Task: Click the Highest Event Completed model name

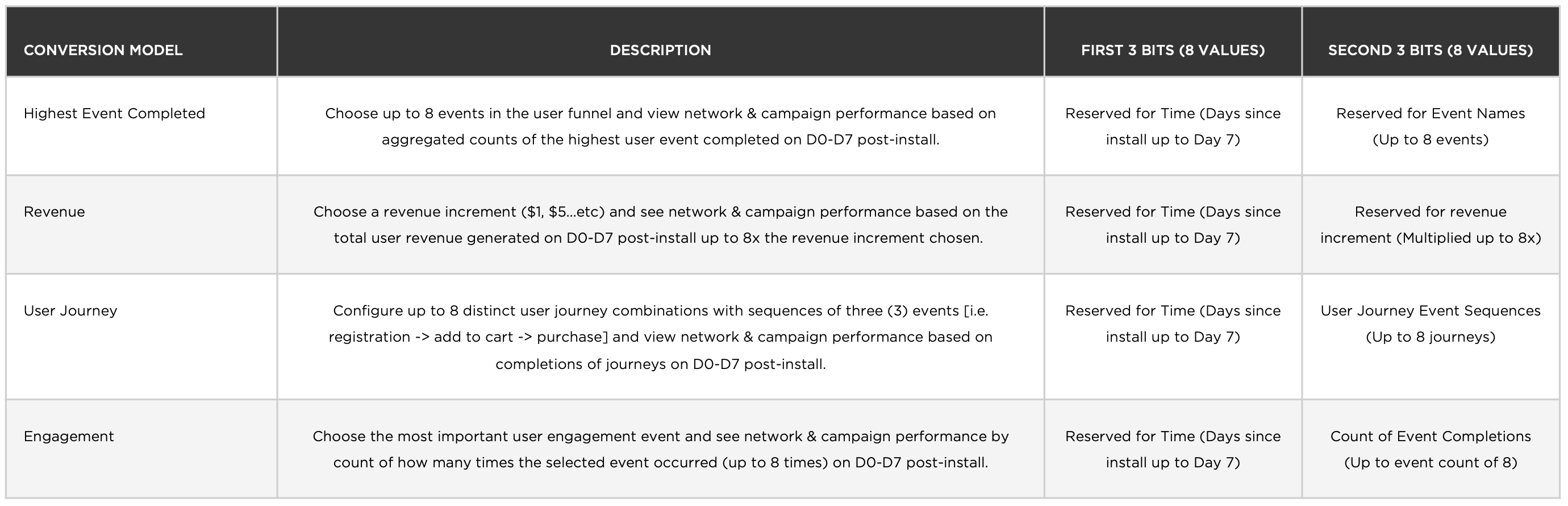Action: (114, 113)
